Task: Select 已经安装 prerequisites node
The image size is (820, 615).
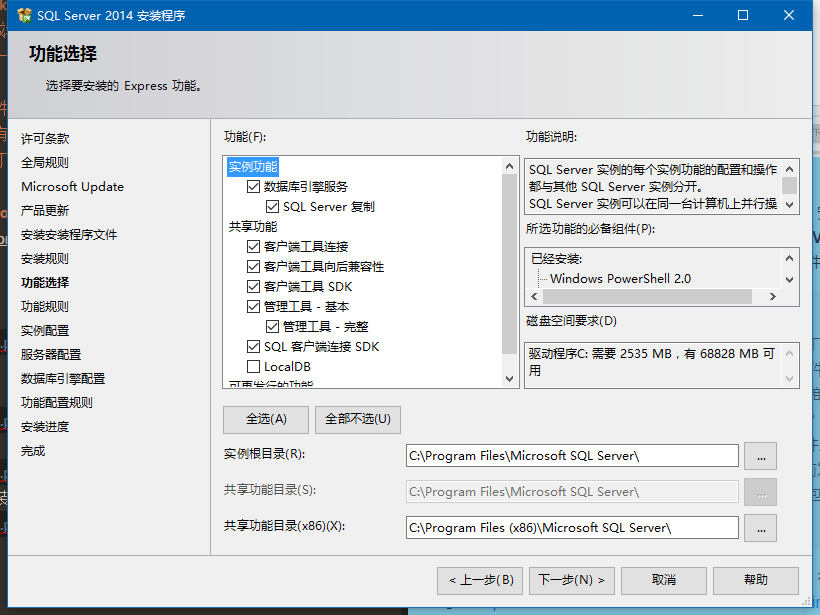Action: [x=556, y=259]
